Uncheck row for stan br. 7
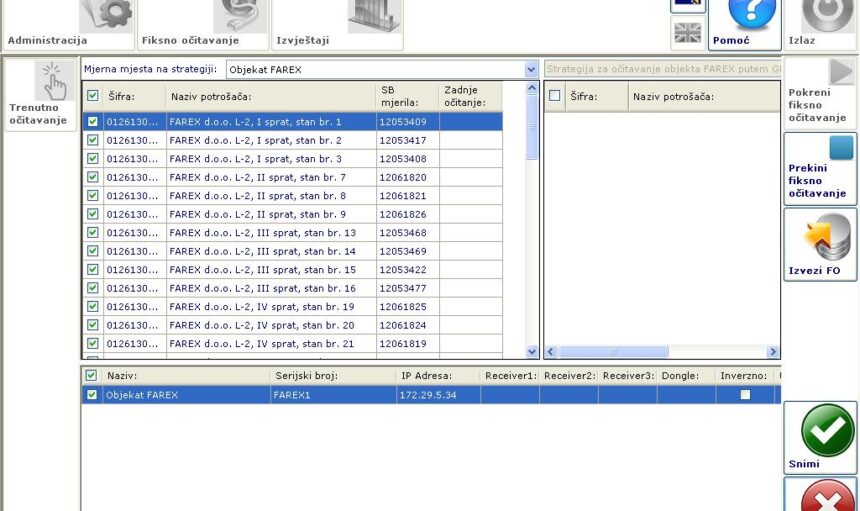The image size is (860, 511). (93, 177)
